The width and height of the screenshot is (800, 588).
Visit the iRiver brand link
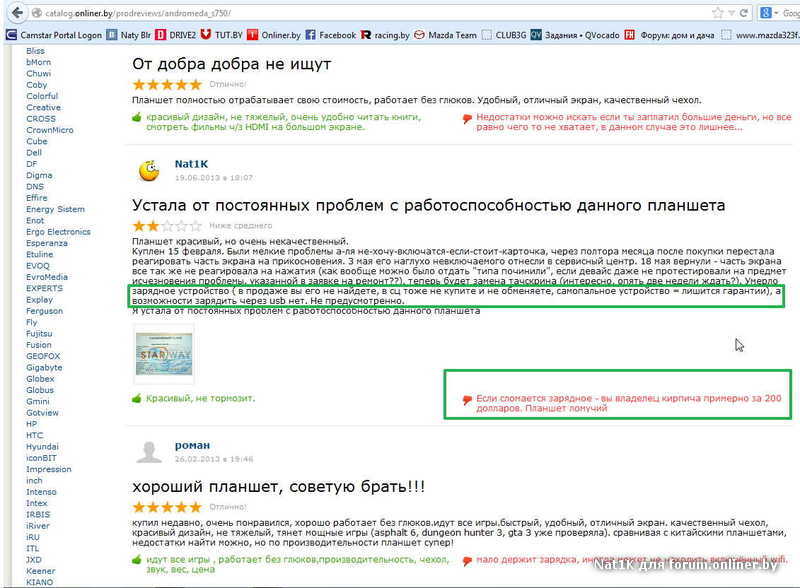38,526
